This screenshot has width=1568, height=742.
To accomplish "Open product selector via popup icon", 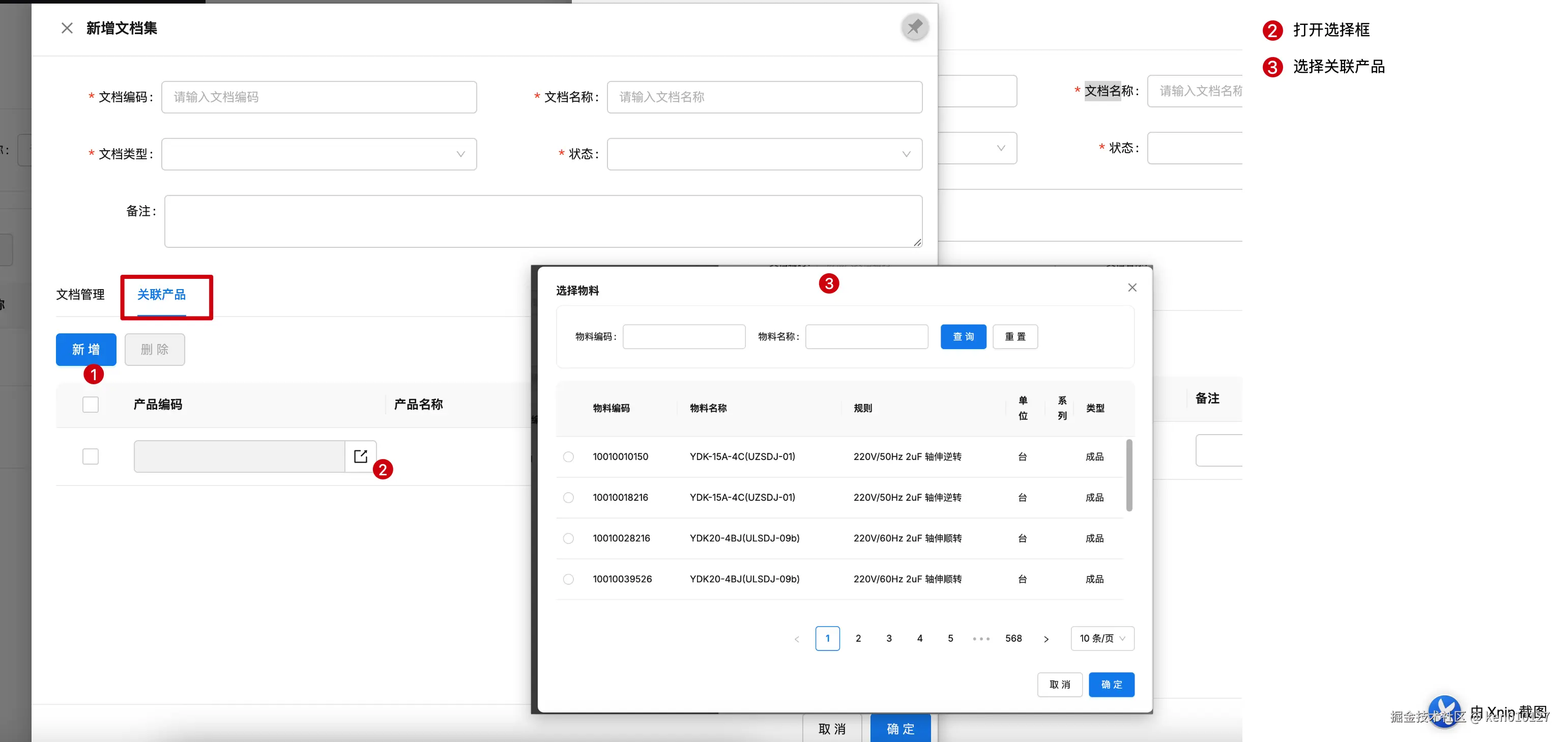I will (x=360, y=456).
